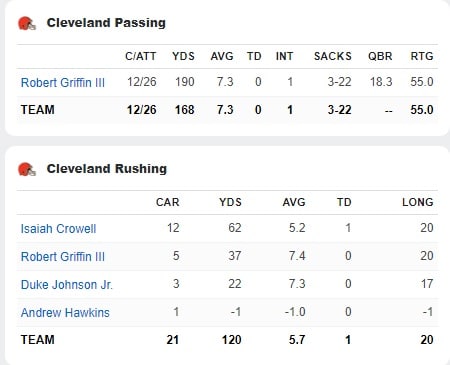Select the TEAM totals row in passing

227,110
